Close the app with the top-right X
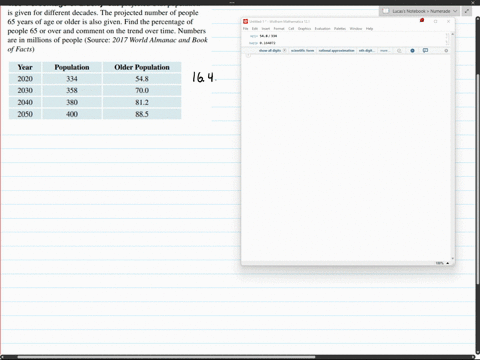The image size is (480, 360). point(473,2)
